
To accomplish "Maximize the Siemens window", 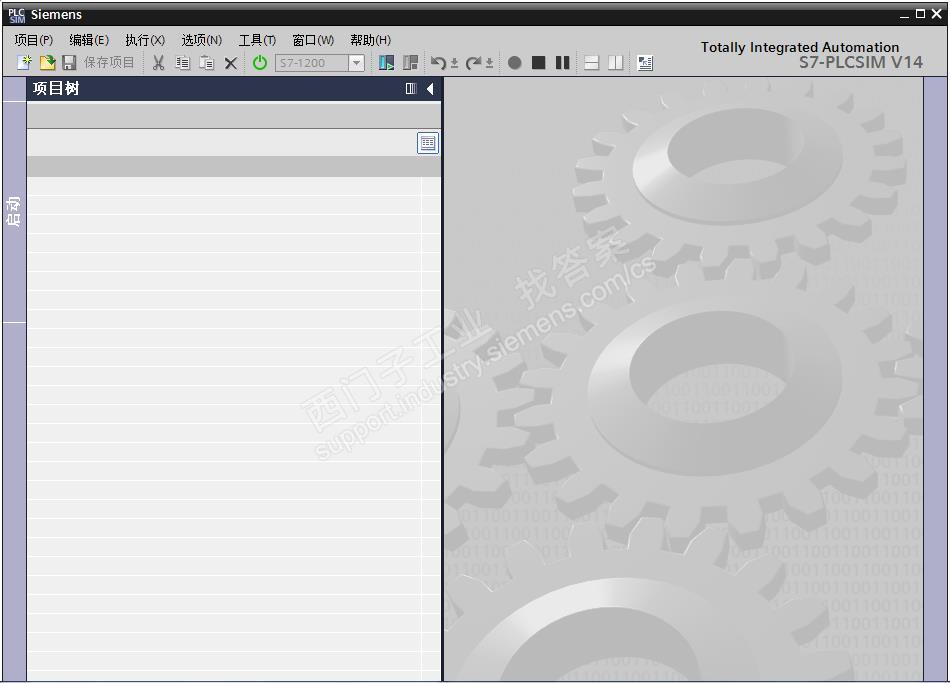I will pos(920,14).
